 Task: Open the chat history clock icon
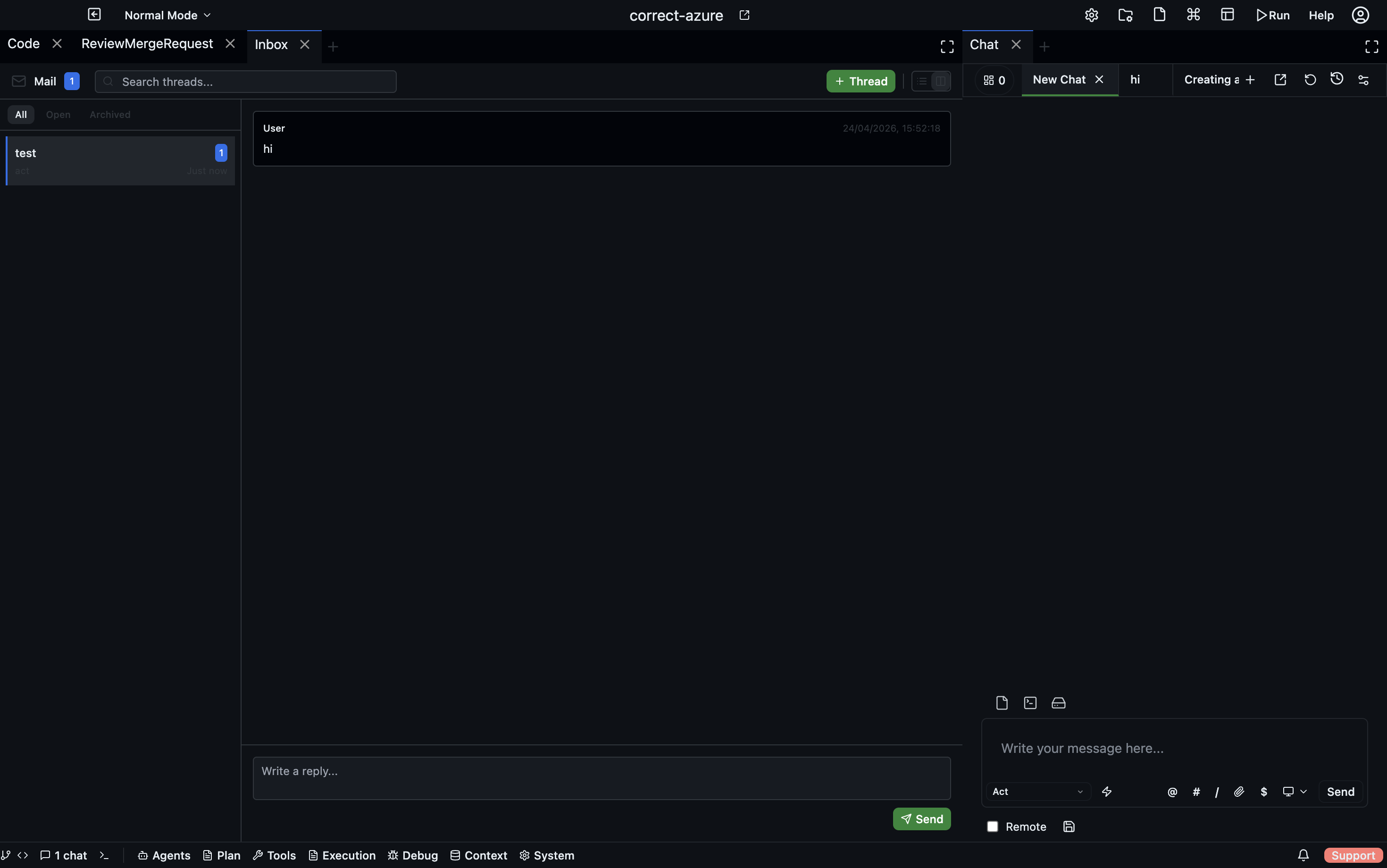pyautogui.click(x=1337, y=79)
